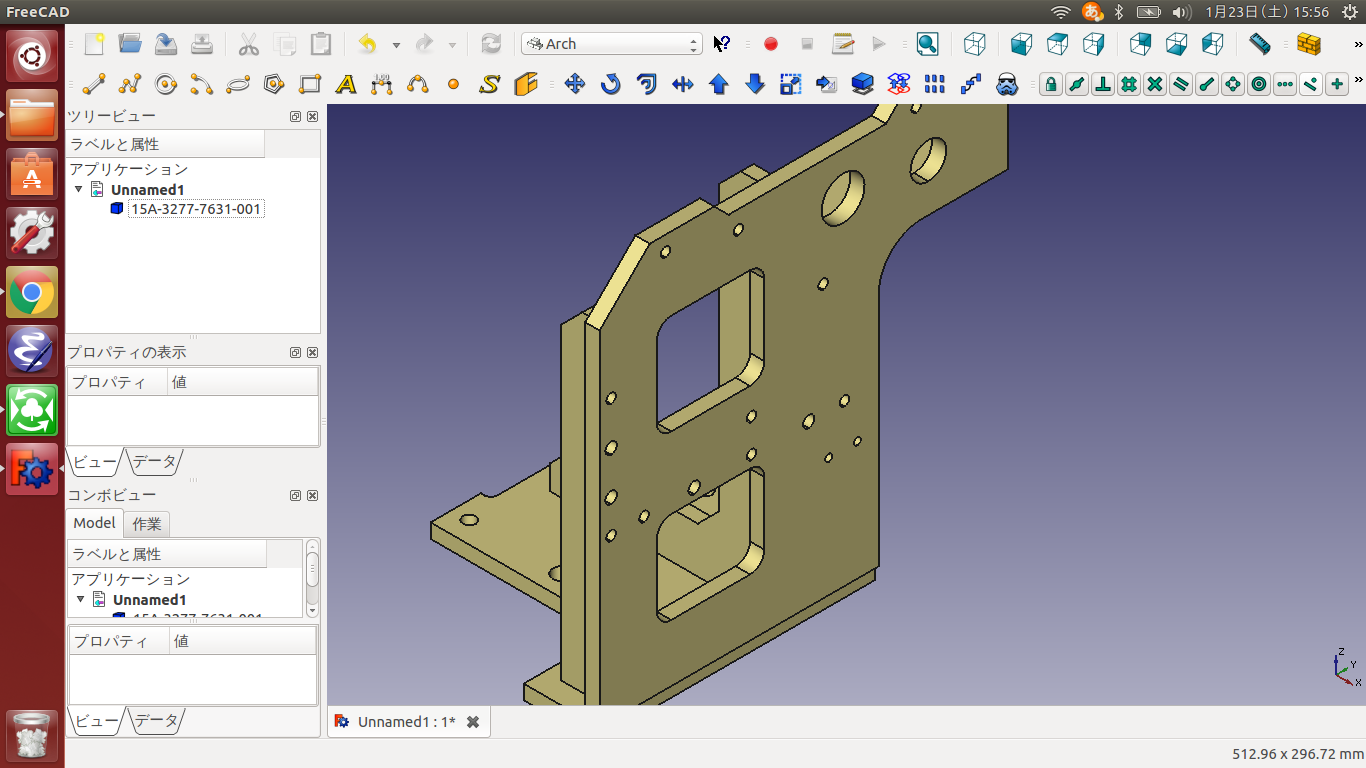Switch to the 作業 tab in combo view

(x=147, y=523)
